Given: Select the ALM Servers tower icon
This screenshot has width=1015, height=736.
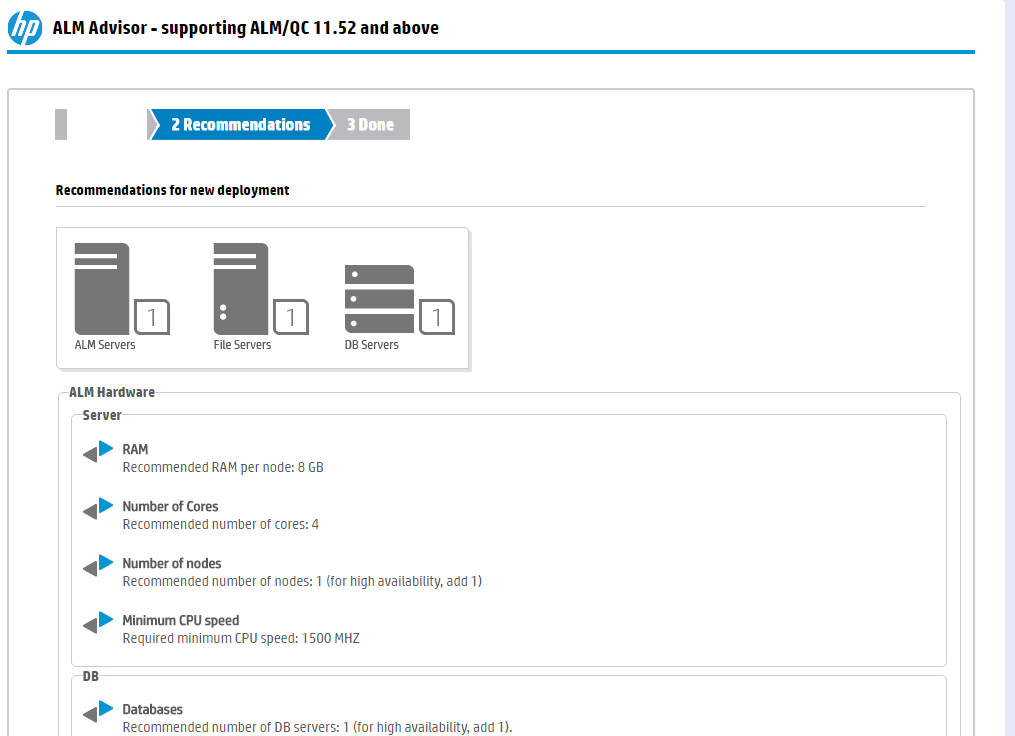Looking at the screenshot, I should tap(102, 289).
